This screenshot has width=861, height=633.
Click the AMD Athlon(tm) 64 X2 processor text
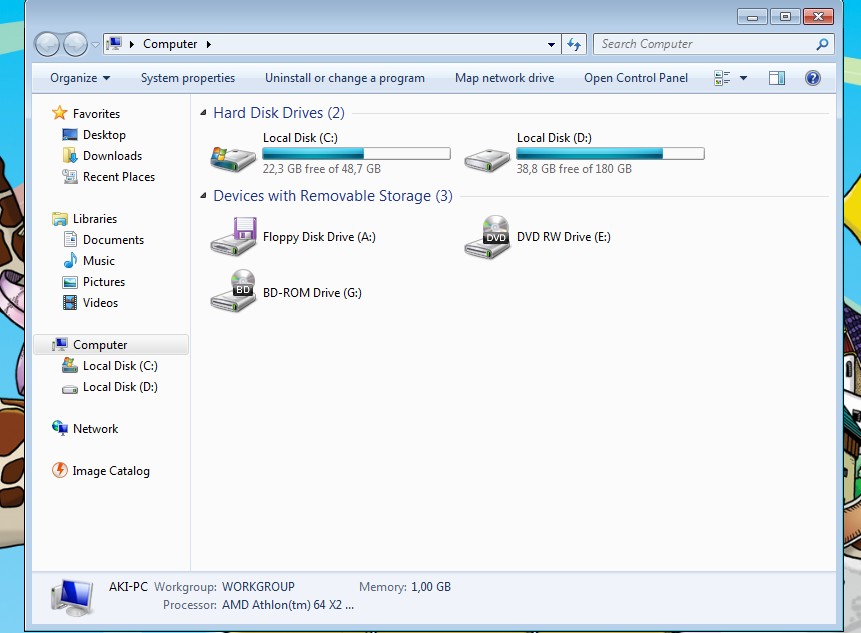[288, 605]
